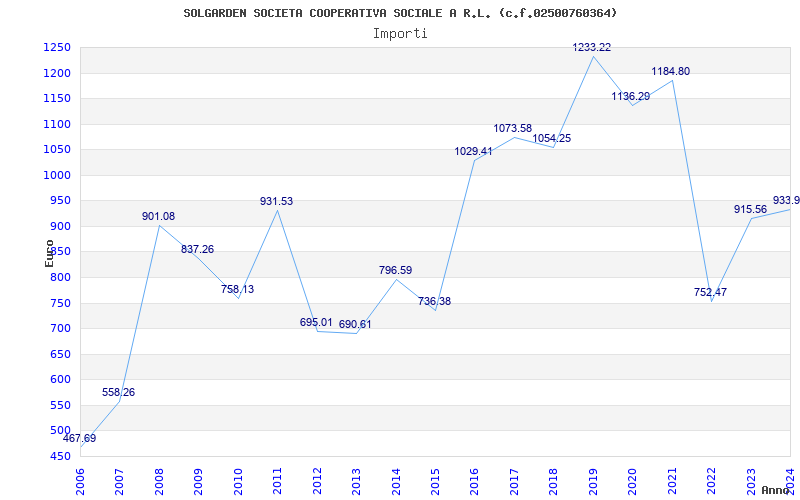Select the 1073.58 data label
Viewport: 800px width, 500px height.
point(513,129)
